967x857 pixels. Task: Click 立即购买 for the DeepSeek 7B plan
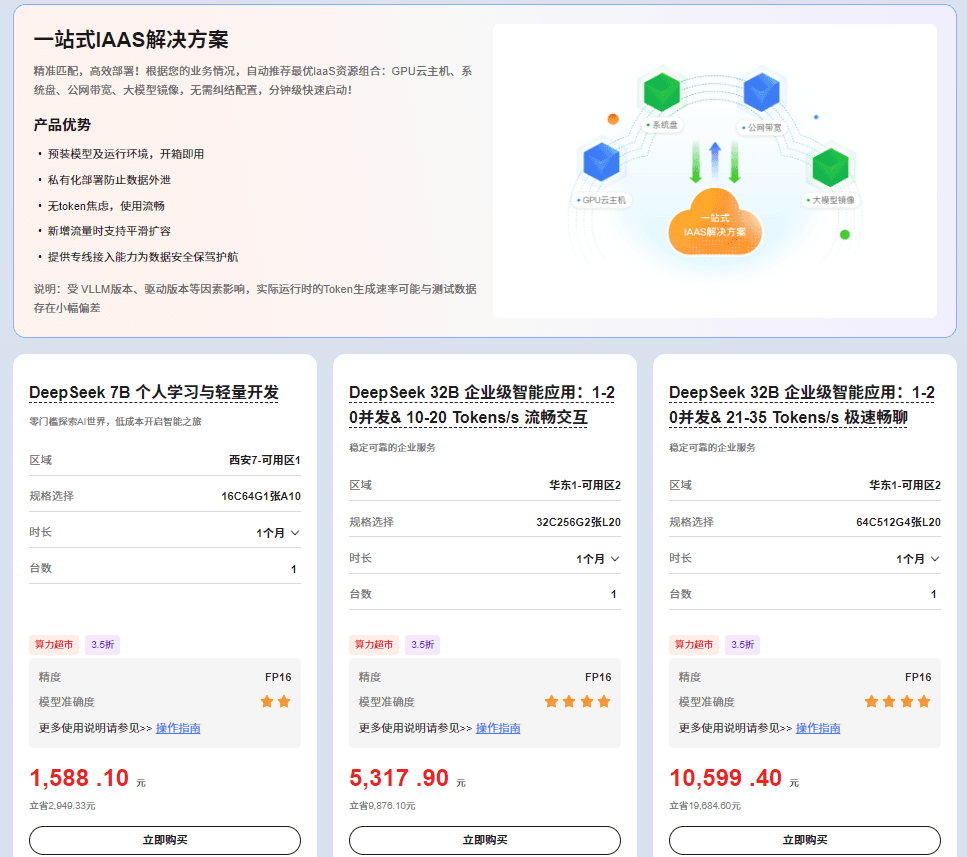coord(165,840)
